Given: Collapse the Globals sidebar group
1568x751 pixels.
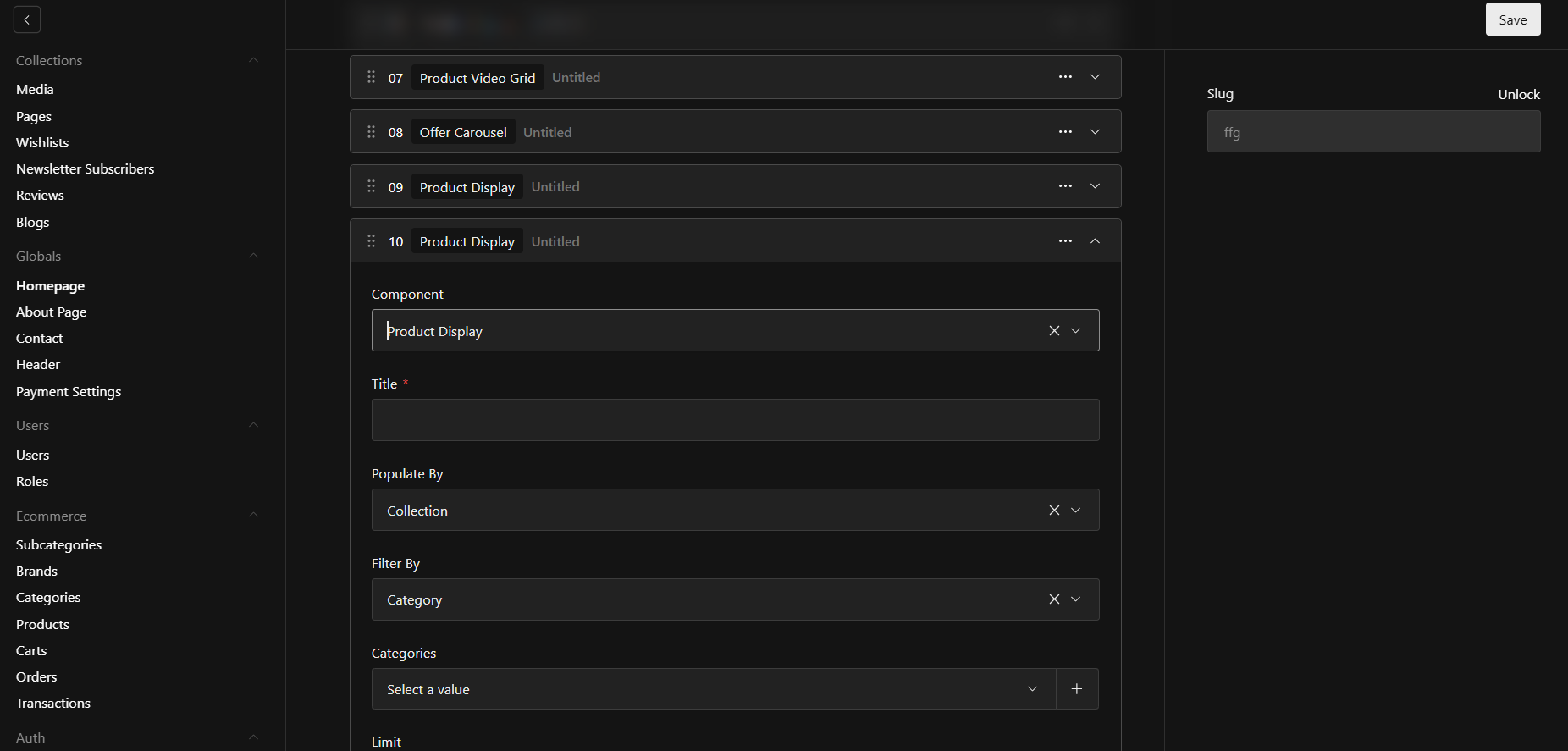Looking at the screenshot, I should (253, 256).
